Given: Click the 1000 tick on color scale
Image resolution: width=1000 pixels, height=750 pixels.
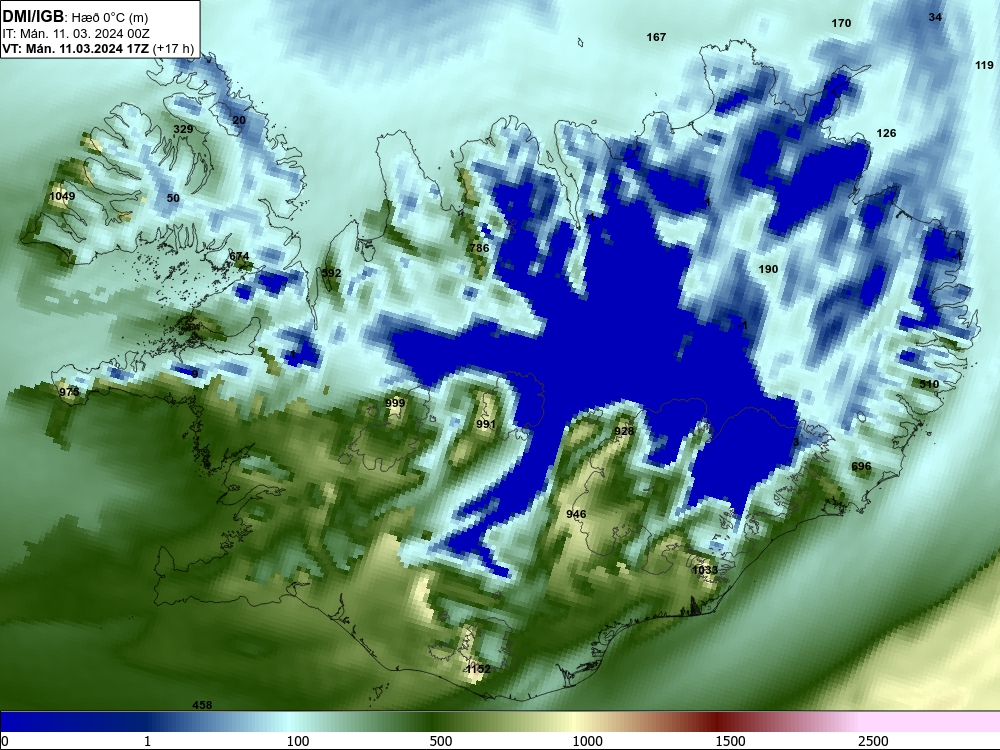Looking at the screenshot, I should [x=587, y=741].
